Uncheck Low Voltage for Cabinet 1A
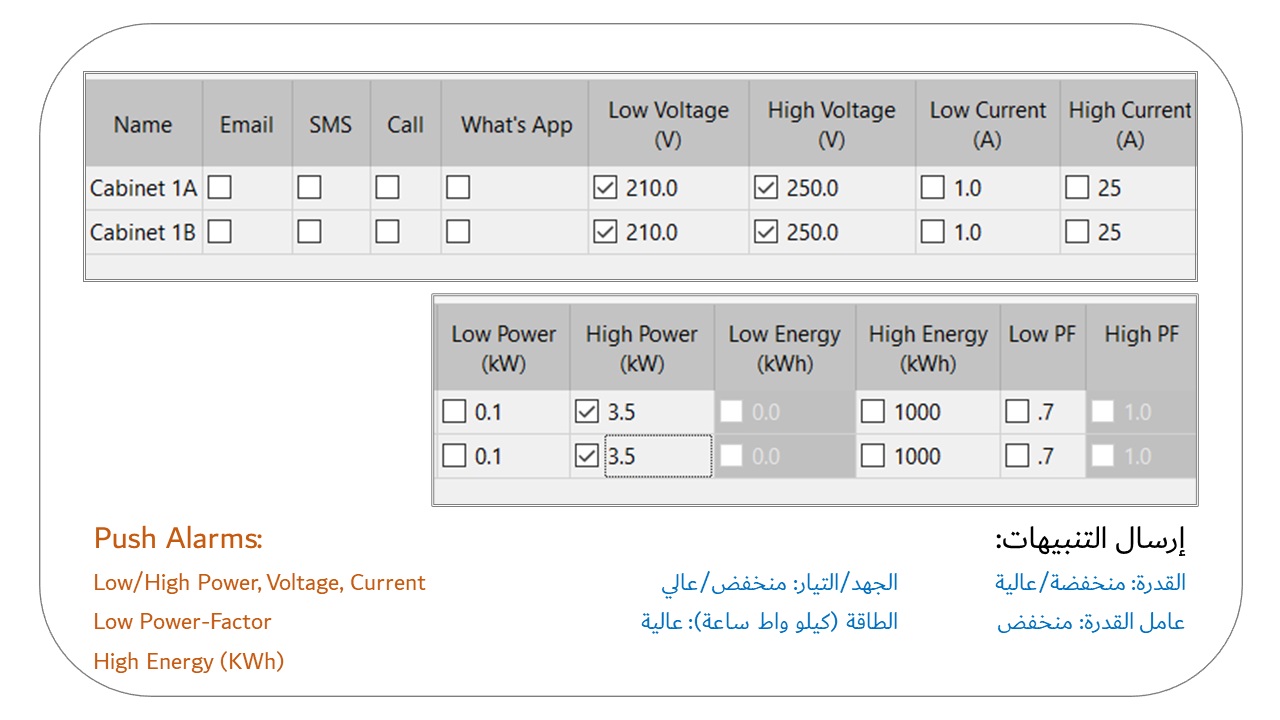This screenshot has width=1280, height=720. (605, 188)
